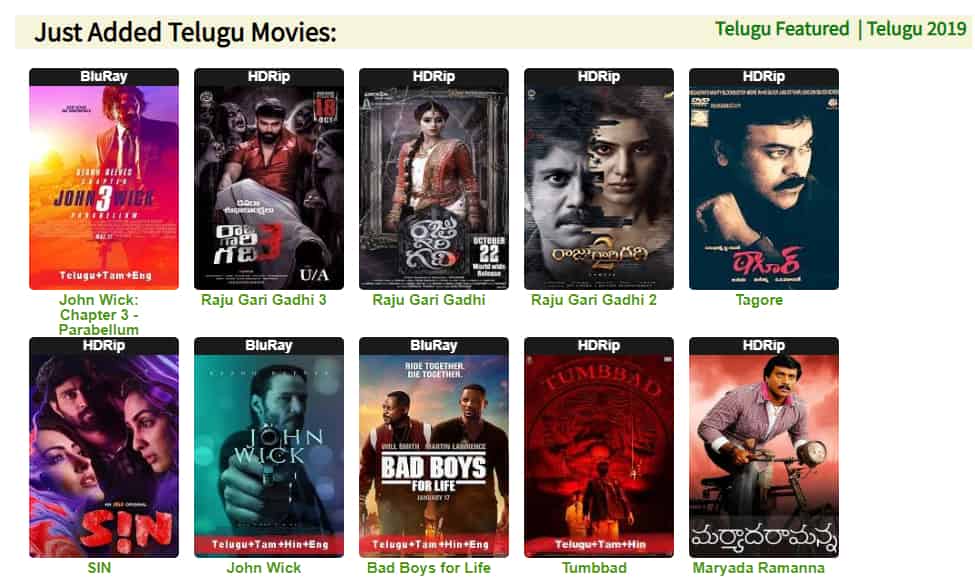This screenshot has width=975, height=579.
Task: Open the Maryada Ramanna title link
Action: click(x=759, y=568)
